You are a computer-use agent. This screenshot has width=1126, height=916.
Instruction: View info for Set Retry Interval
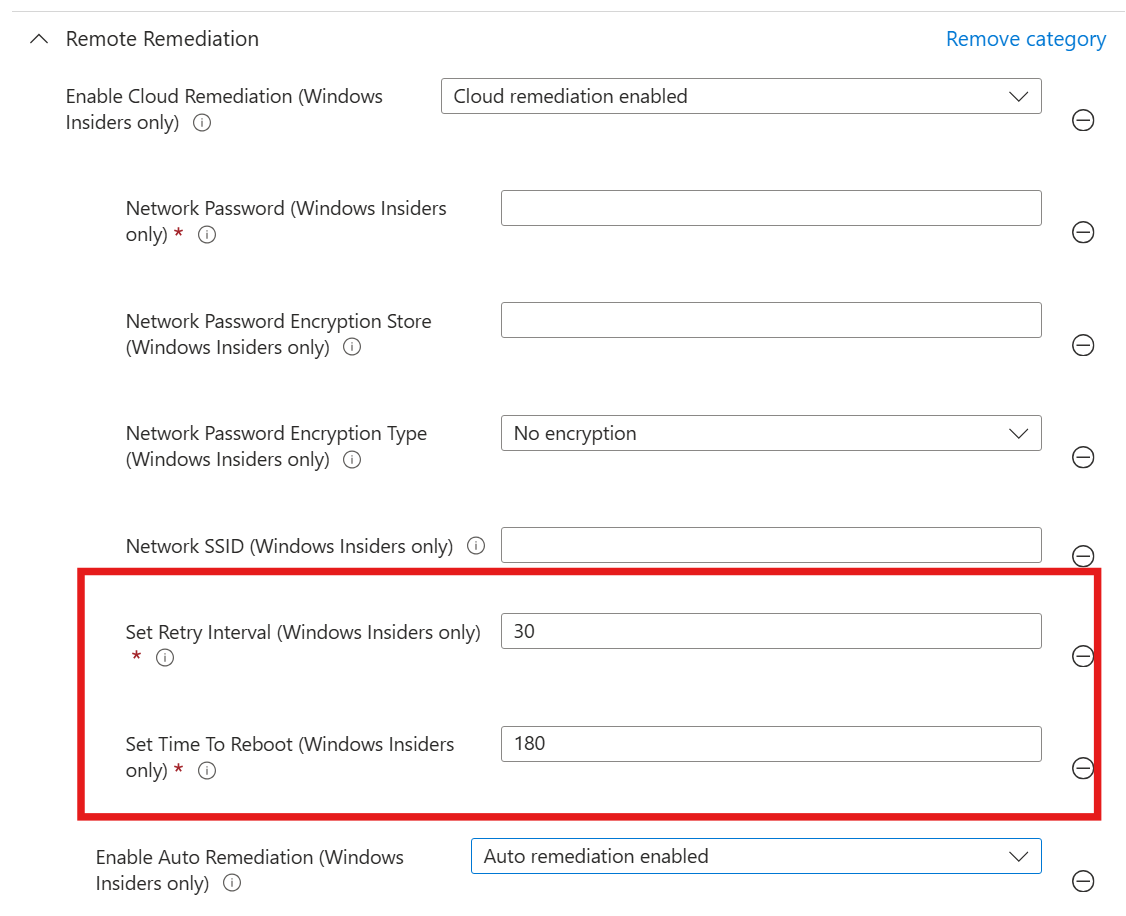point(164,657)
